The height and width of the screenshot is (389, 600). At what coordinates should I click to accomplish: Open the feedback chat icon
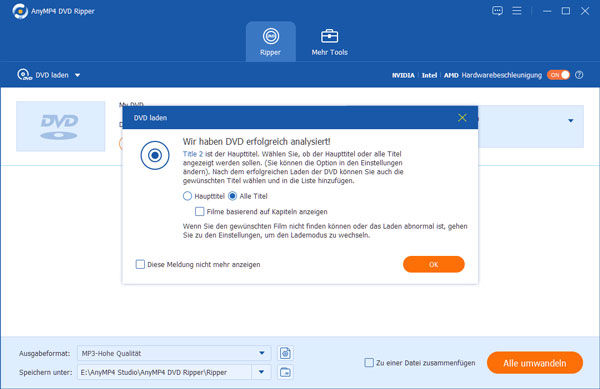click(x=497, y=11)
